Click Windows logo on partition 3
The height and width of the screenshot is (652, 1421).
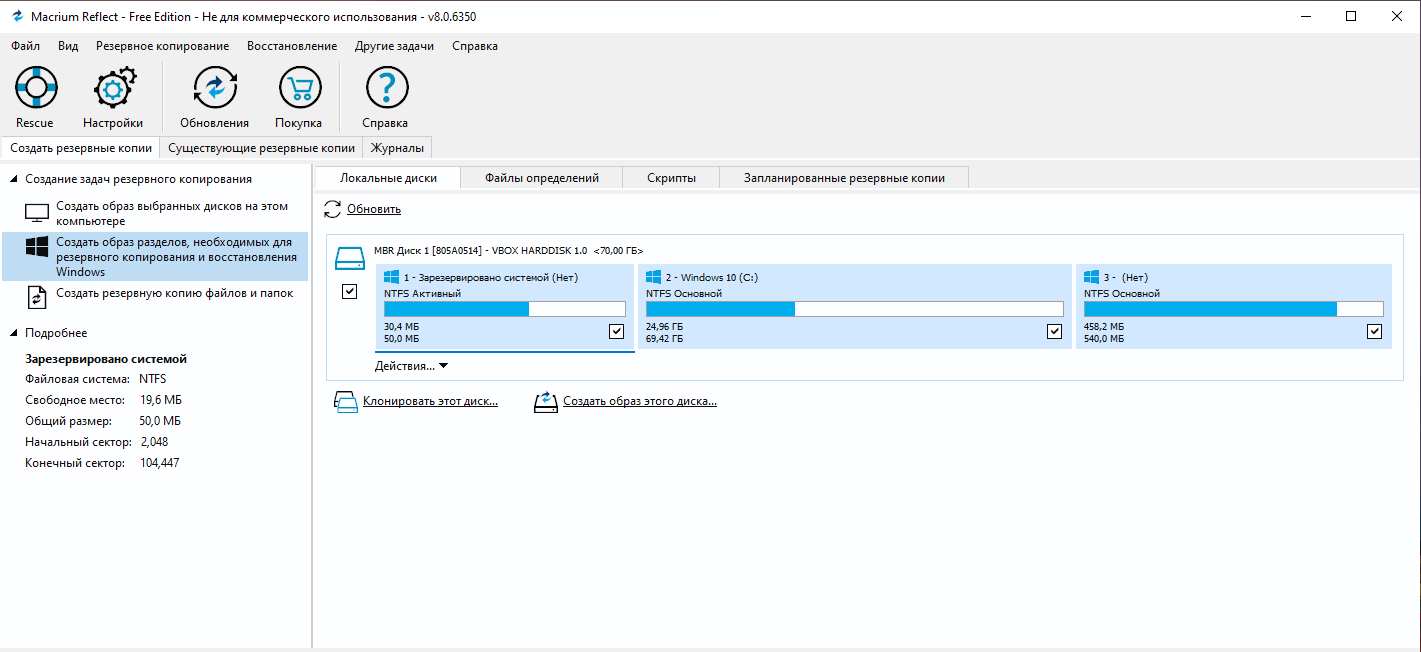[1091, 277]
